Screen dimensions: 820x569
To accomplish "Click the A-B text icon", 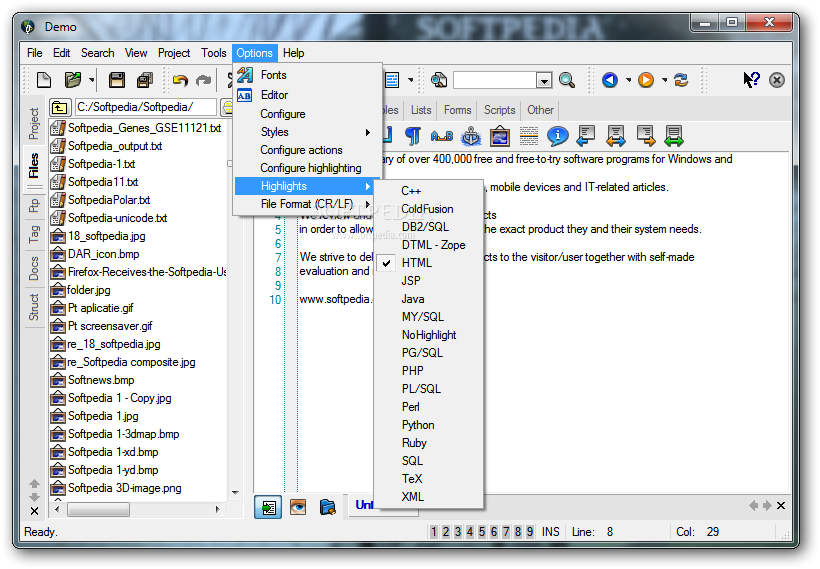I will [442, 136].
